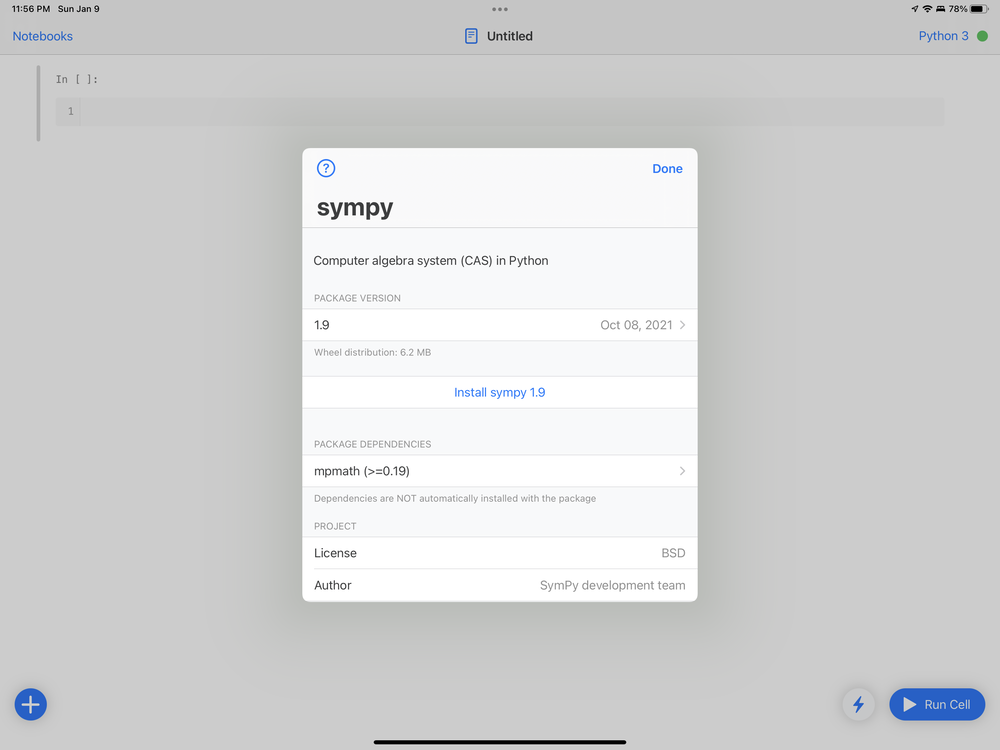Check the green kernel status indicator
1000x750 pixels.
[983, 36]
